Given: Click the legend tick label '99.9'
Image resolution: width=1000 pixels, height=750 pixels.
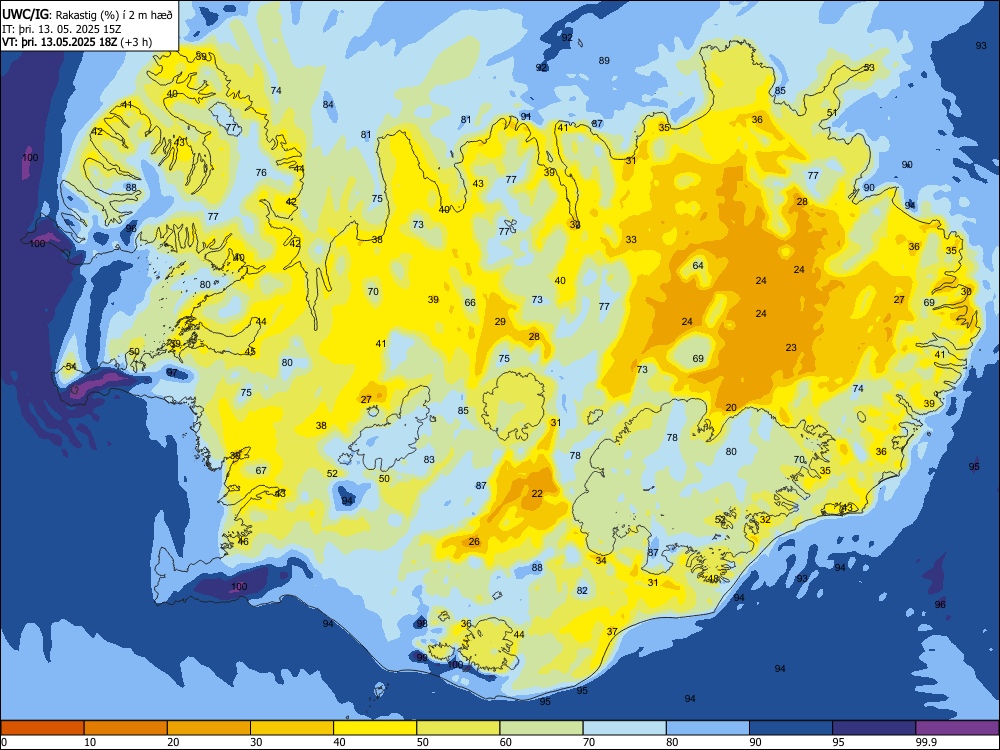Looking at the screenshot, I should click(x=925, y=742).
